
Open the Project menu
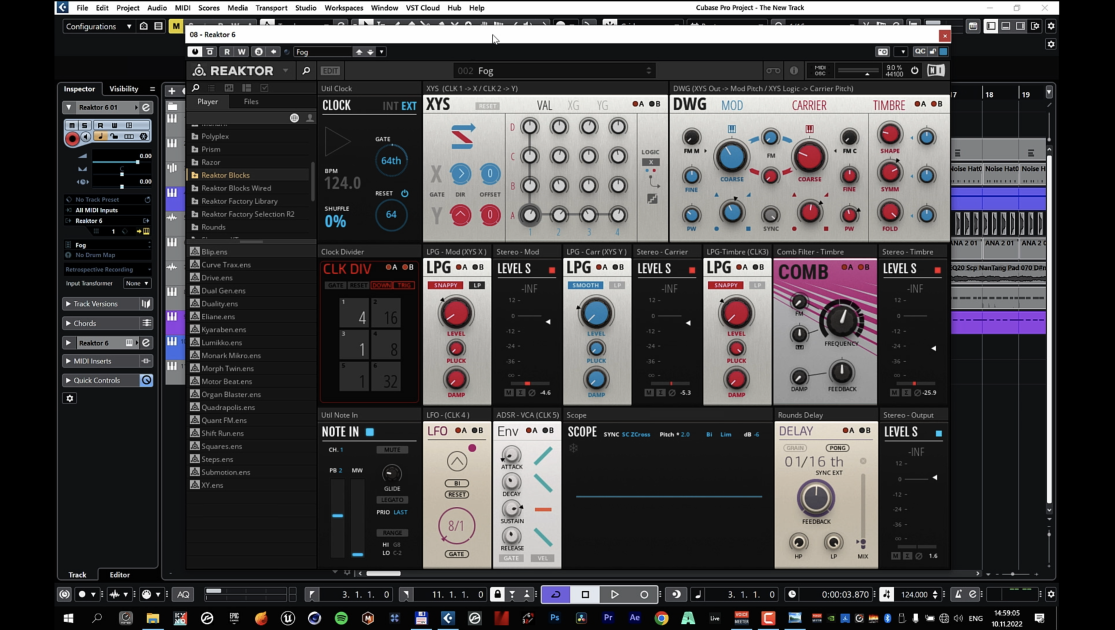pyautogui.click(x=128, y=8)
